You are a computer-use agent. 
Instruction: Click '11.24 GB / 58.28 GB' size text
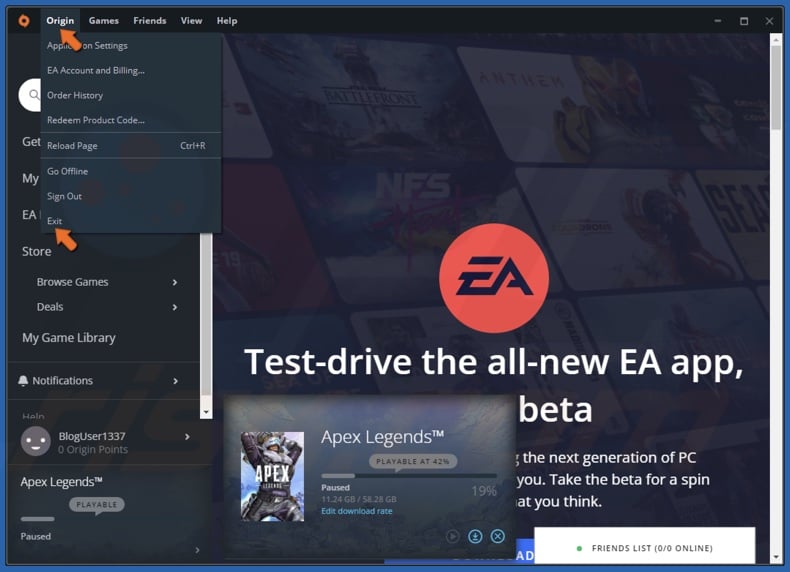click(359, 499)
